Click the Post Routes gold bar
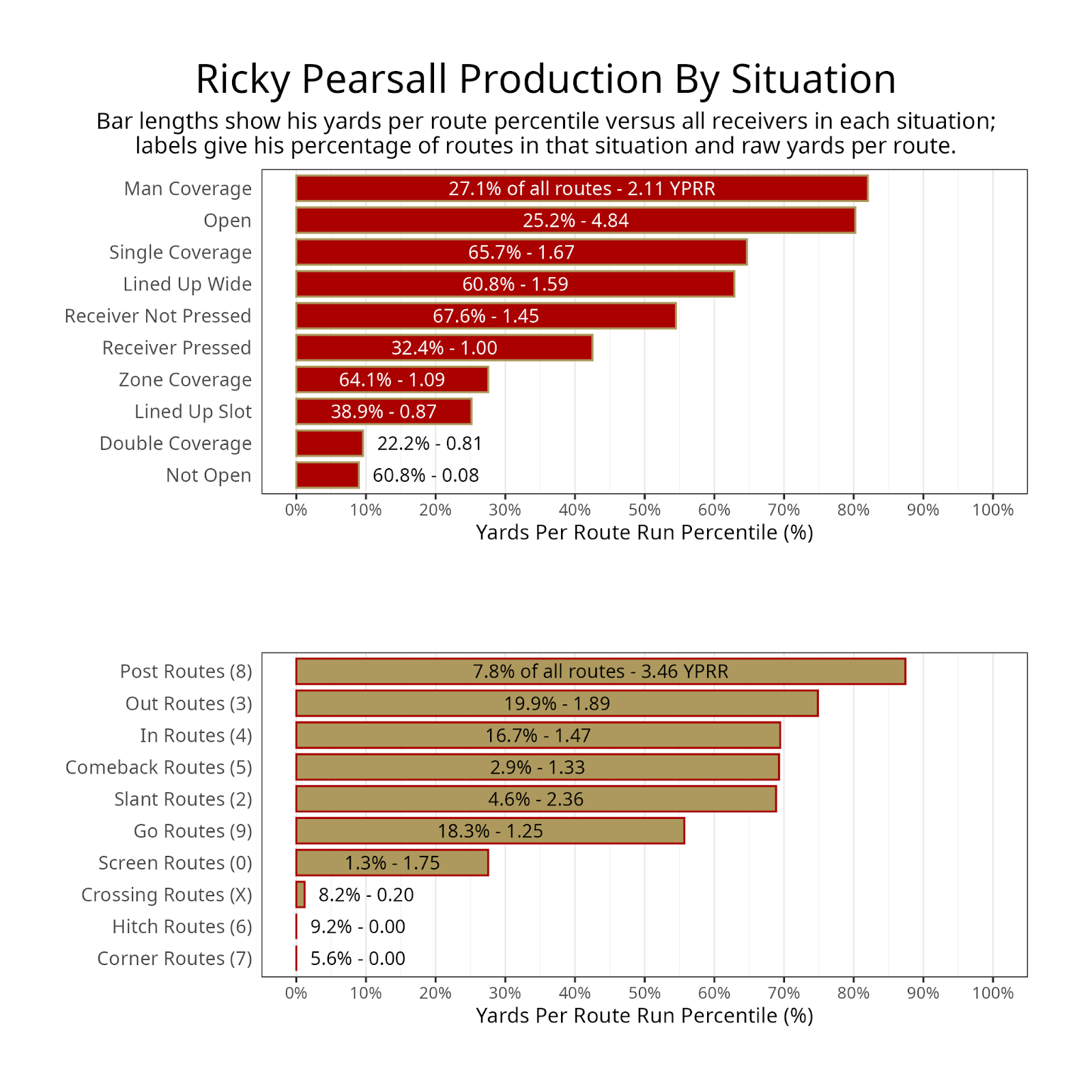Viewport: 1092px width, 1092px height. click(x=601, y=672)
